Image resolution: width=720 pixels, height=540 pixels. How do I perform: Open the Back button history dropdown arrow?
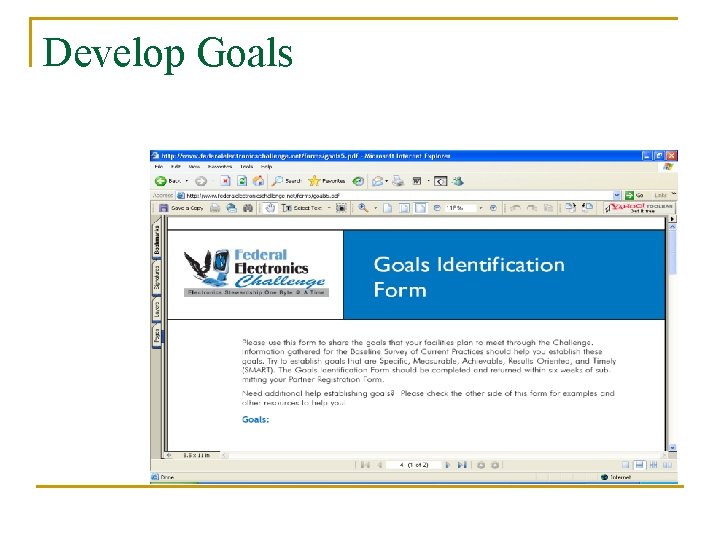(186, 181)
